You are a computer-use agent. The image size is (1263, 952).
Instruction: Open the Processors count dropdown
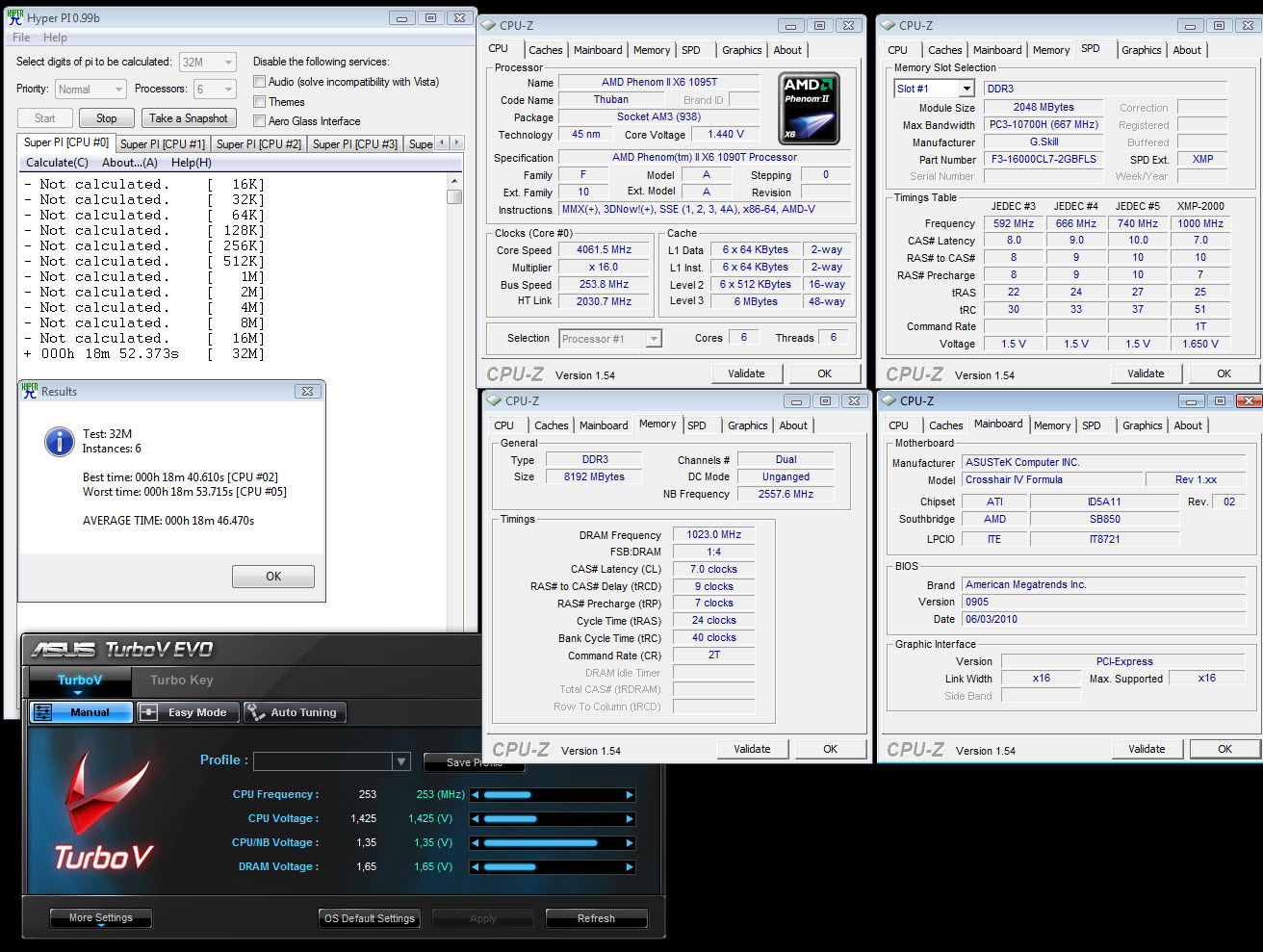click(x=216, y=90)
